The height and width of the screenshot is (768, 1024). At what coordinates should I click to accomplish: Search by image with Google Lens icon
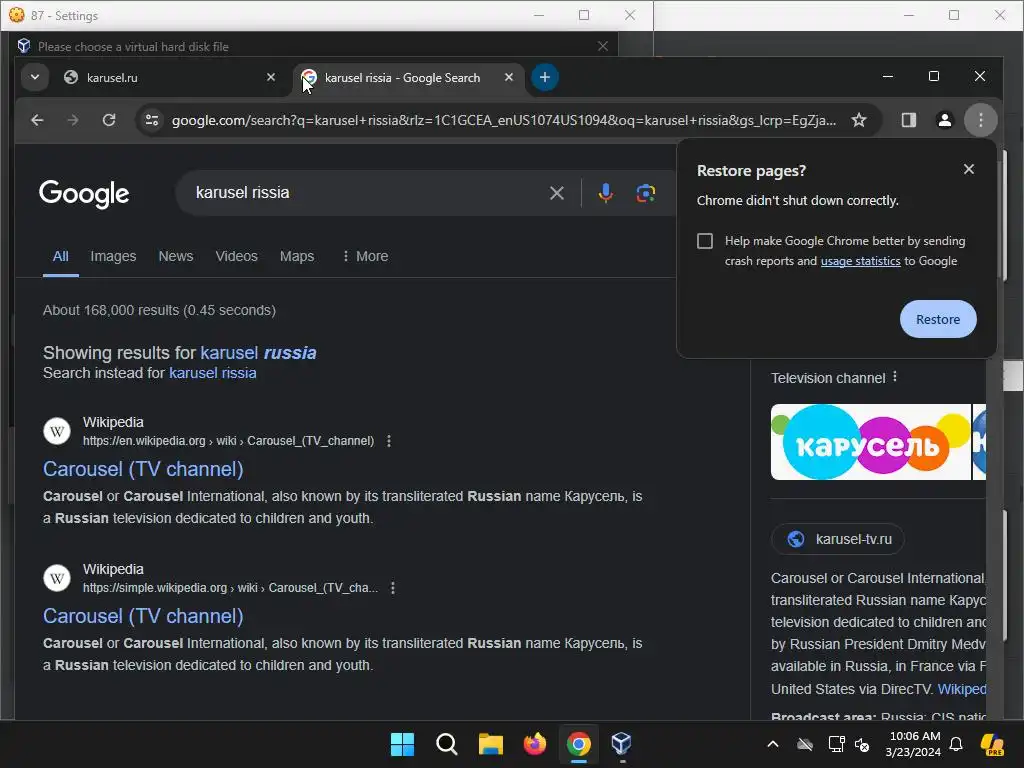click(x=646, y=193)
